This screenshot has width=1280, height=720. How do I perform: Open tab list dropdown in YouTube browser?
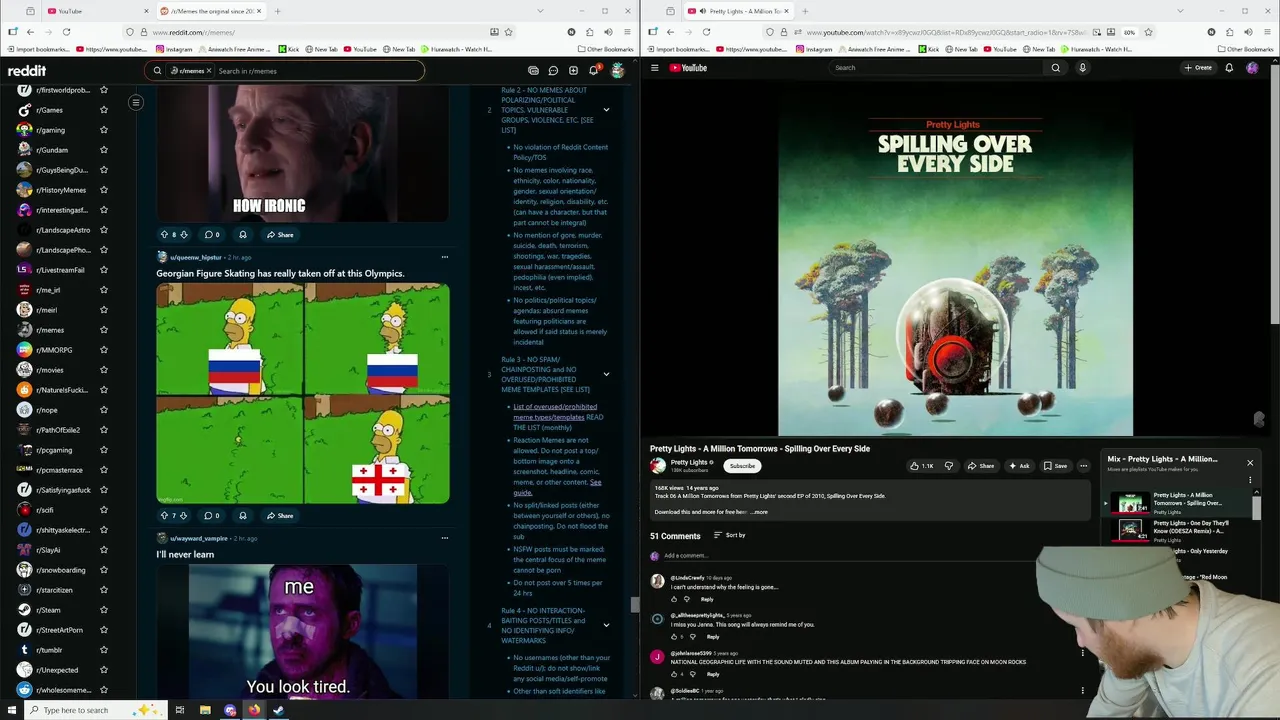1180,11
